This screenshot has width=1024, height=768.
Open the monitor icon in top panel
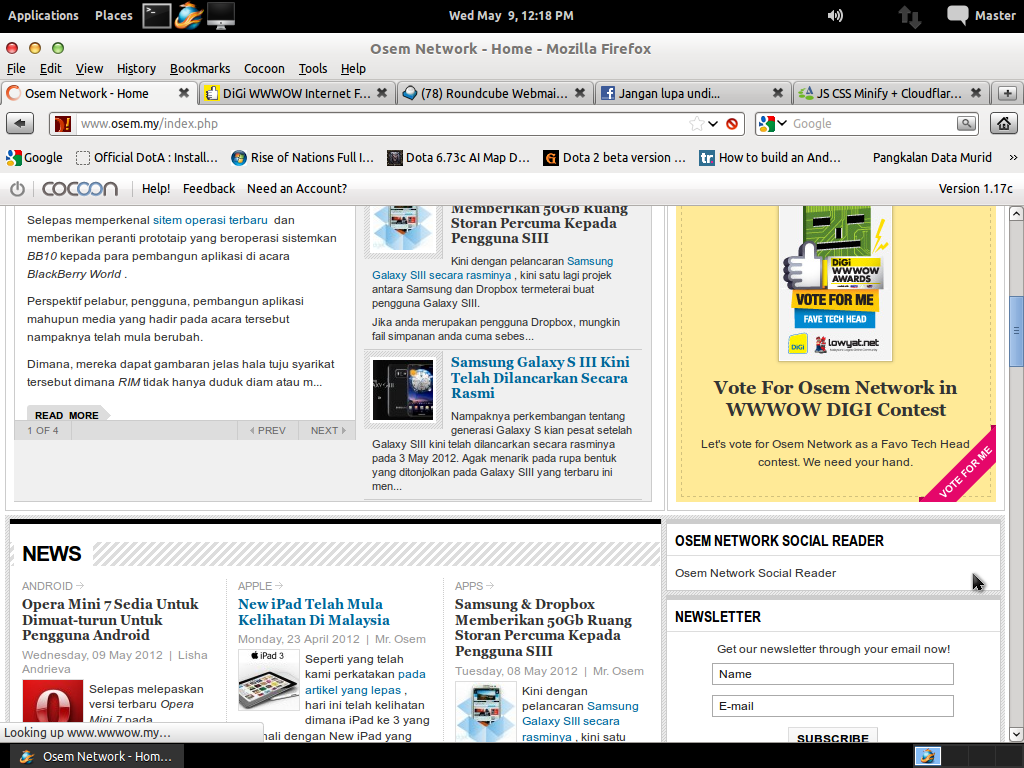(x=221, y=15)
